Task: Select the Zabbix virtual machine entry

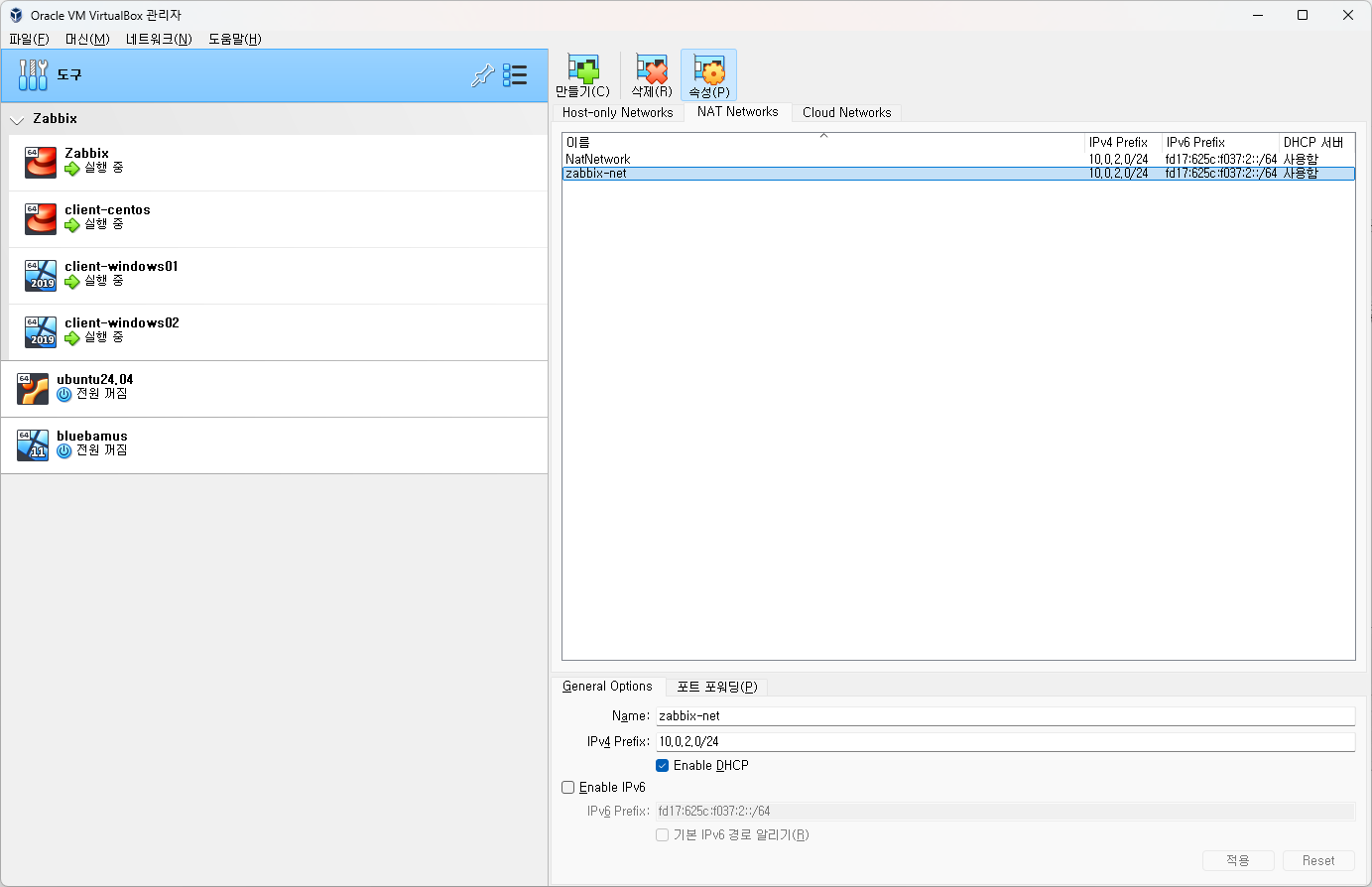Action: [278, 163]
